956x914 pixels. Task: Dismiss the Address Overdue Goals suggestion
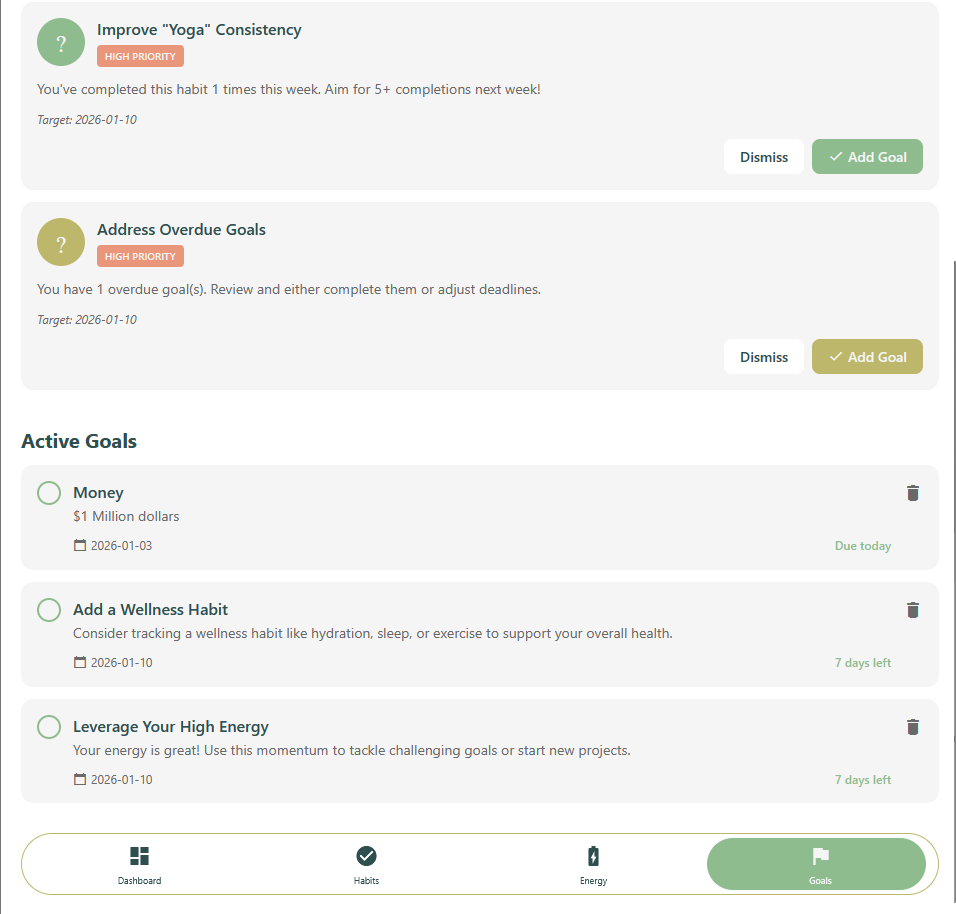pyautogui.click(x=763, y=357)
